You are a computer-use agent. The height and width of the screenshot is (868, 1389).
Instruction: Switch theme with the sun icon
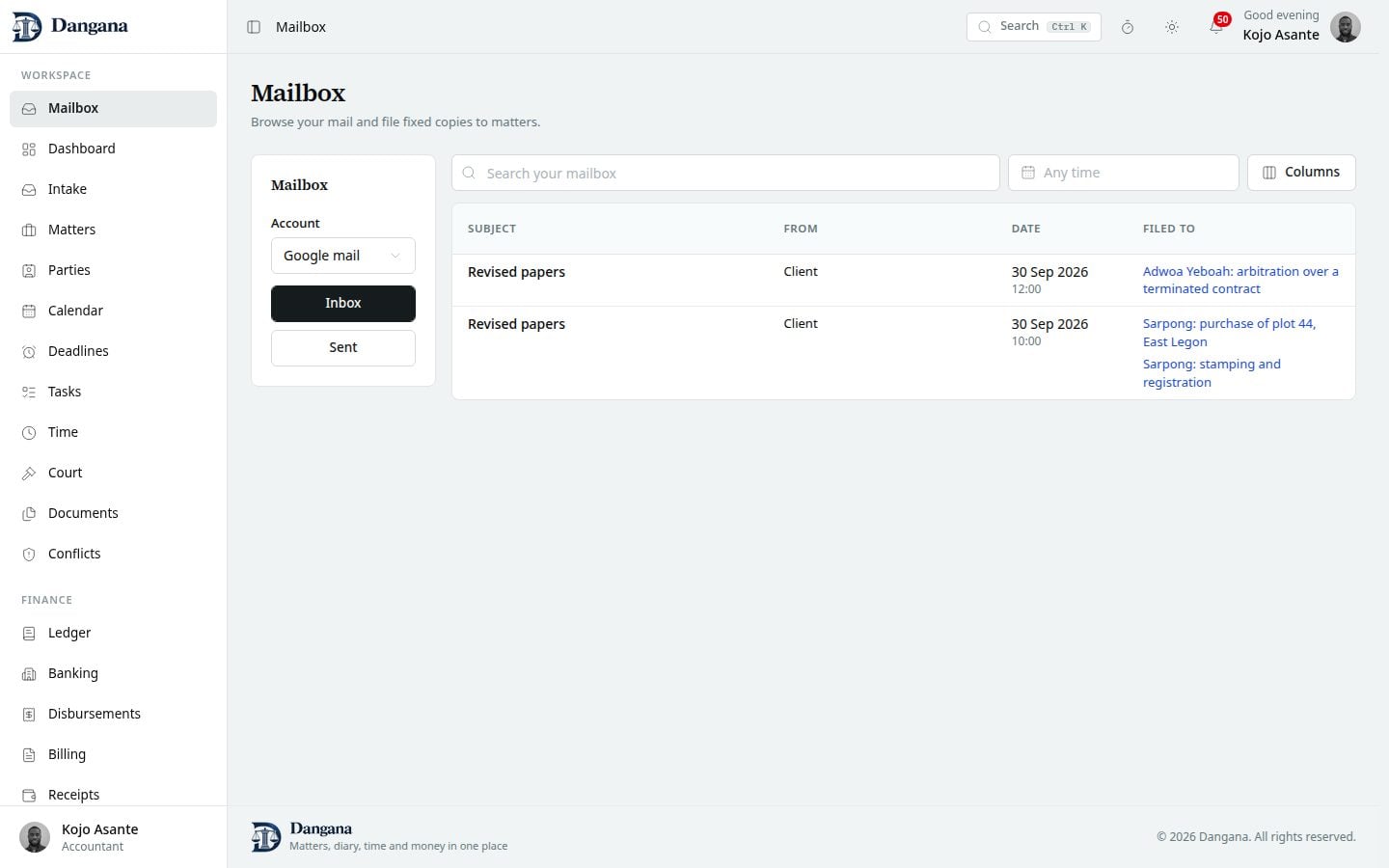[1172, 27]
